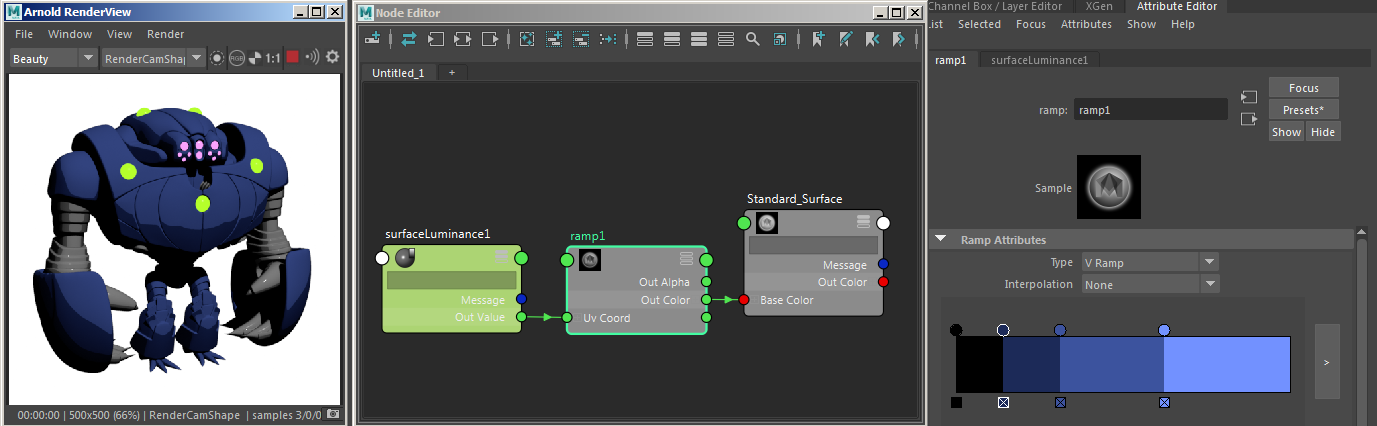Click the Presets* button

click(x=1303, y=109)
